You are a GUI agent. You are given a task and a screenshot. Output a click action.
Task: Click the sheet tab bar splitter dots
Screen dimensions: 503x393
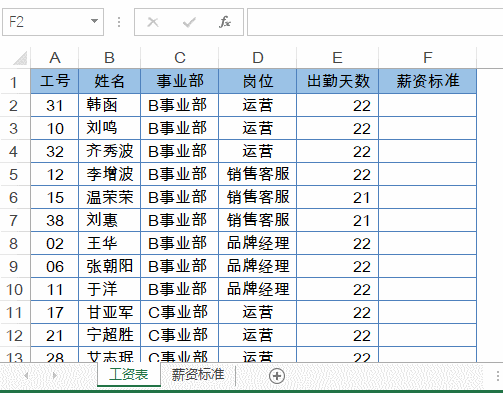coord(498,376)
